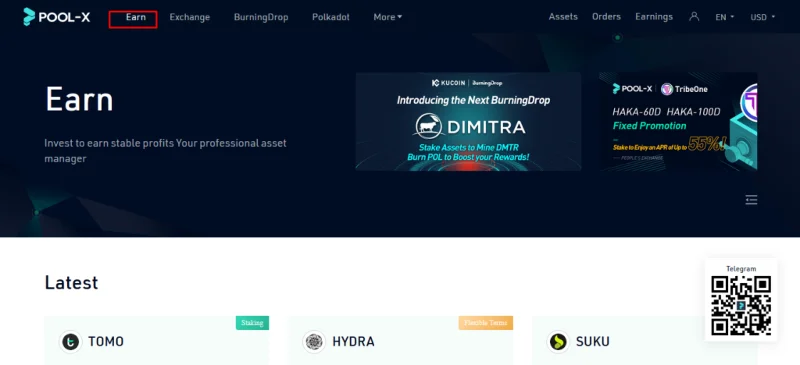Screen dimensions: 800x365
Task: Open BurningDrop in navigation bar
Action: pyautogui.click(x=261, y=17)
